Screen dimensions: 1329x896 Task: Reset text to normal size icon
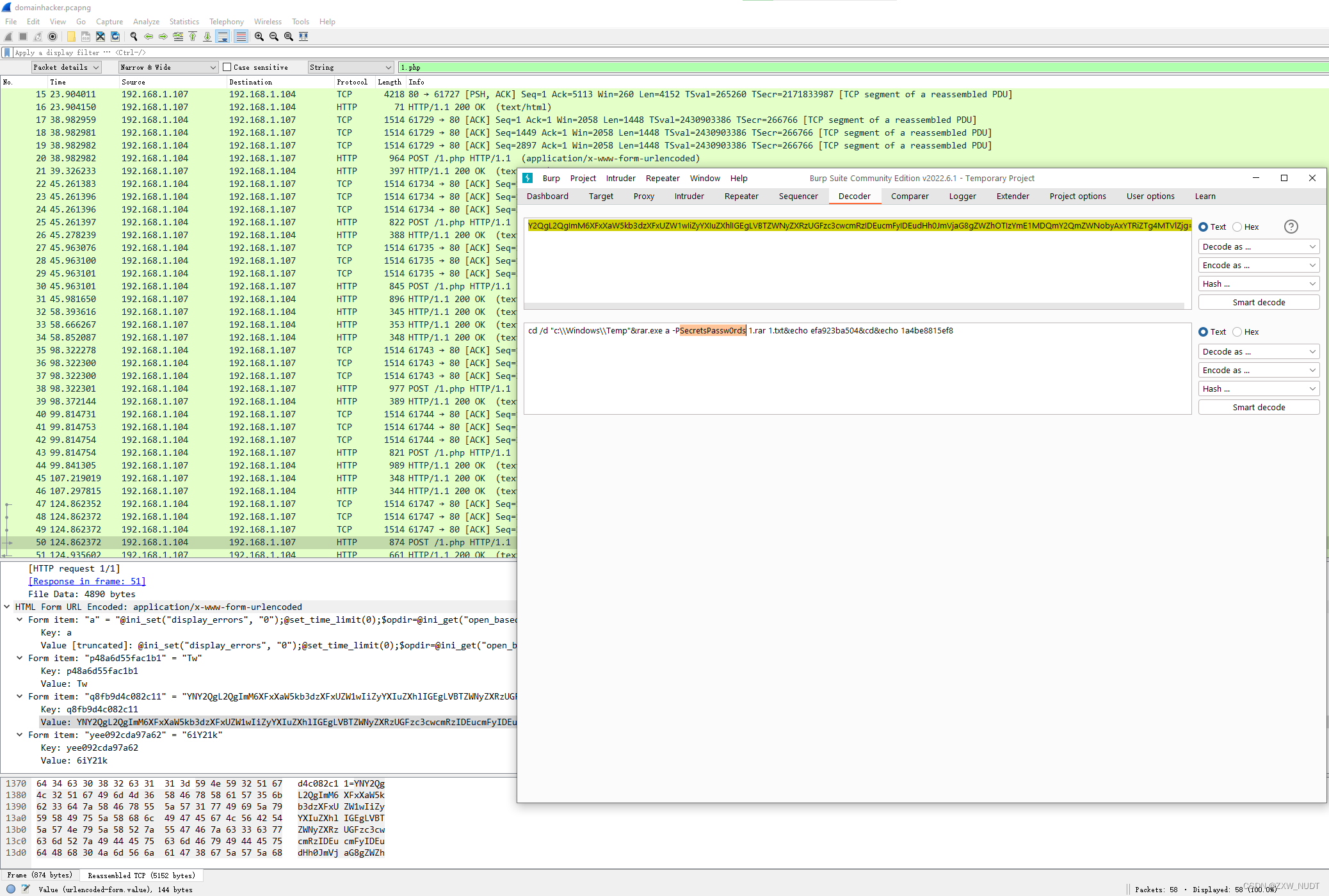pyautogui.click(x=289, y=36)
